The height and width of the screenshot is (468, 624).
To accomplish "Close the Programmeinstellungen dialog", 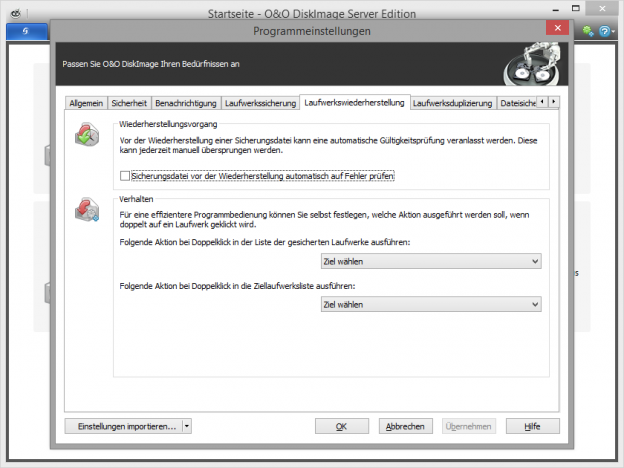I will tap(557, 28).
